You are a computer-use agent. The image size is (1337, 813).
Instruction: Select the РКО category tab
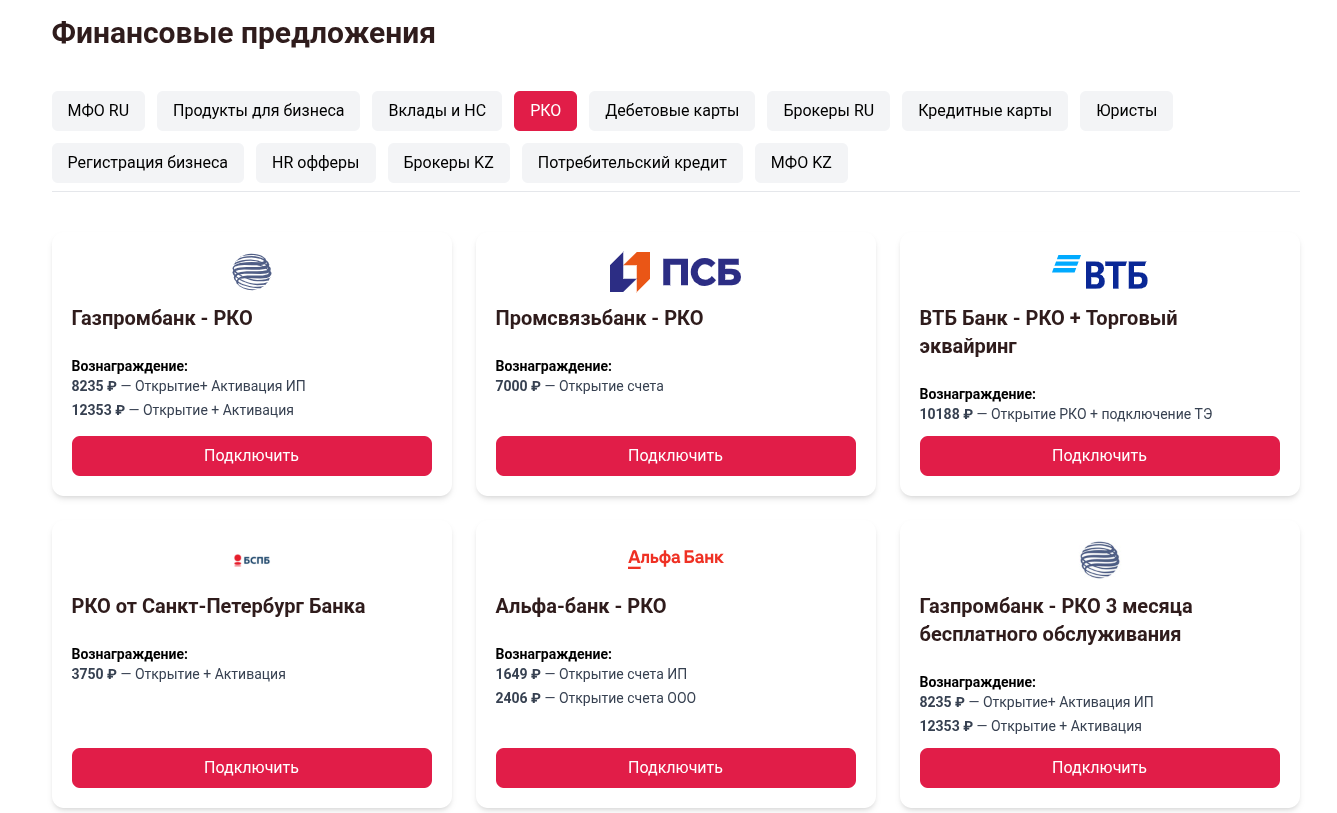545,111
